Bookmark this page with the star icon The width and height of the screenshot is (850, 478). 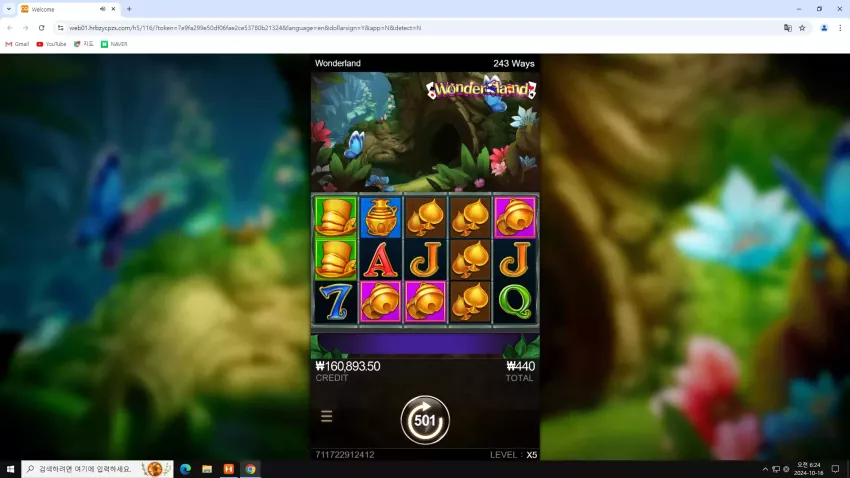(x=802, y=28)
